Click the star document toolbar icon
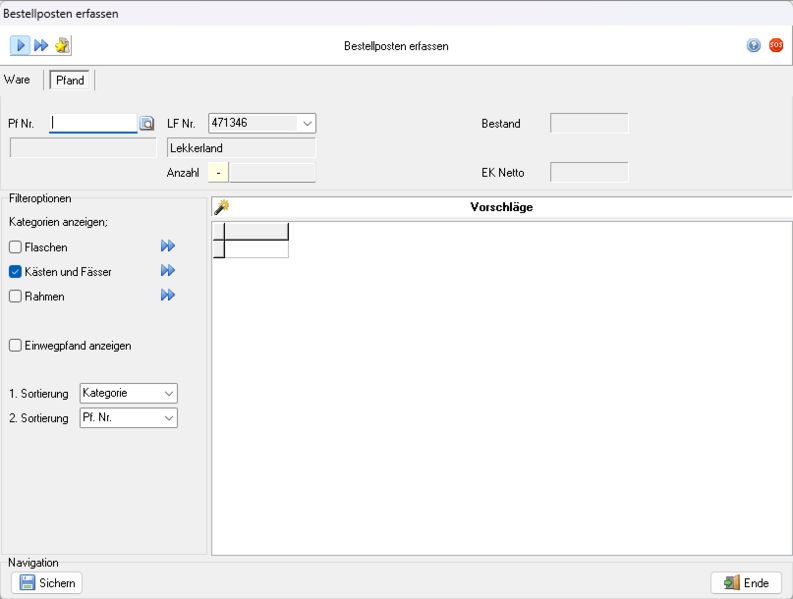The image size is (793, 599). 62,46
